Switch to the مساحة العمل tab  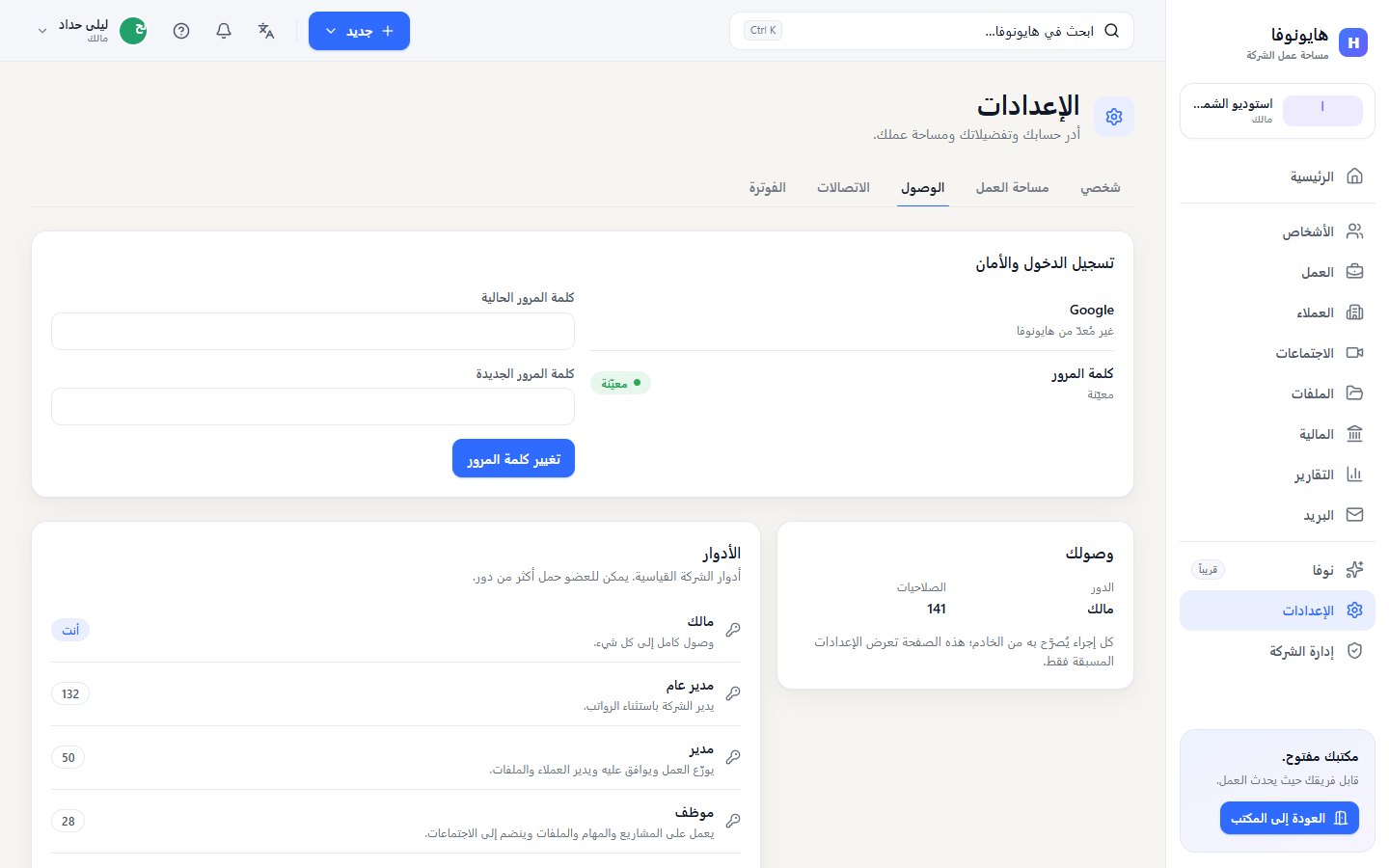point(1012,188)
